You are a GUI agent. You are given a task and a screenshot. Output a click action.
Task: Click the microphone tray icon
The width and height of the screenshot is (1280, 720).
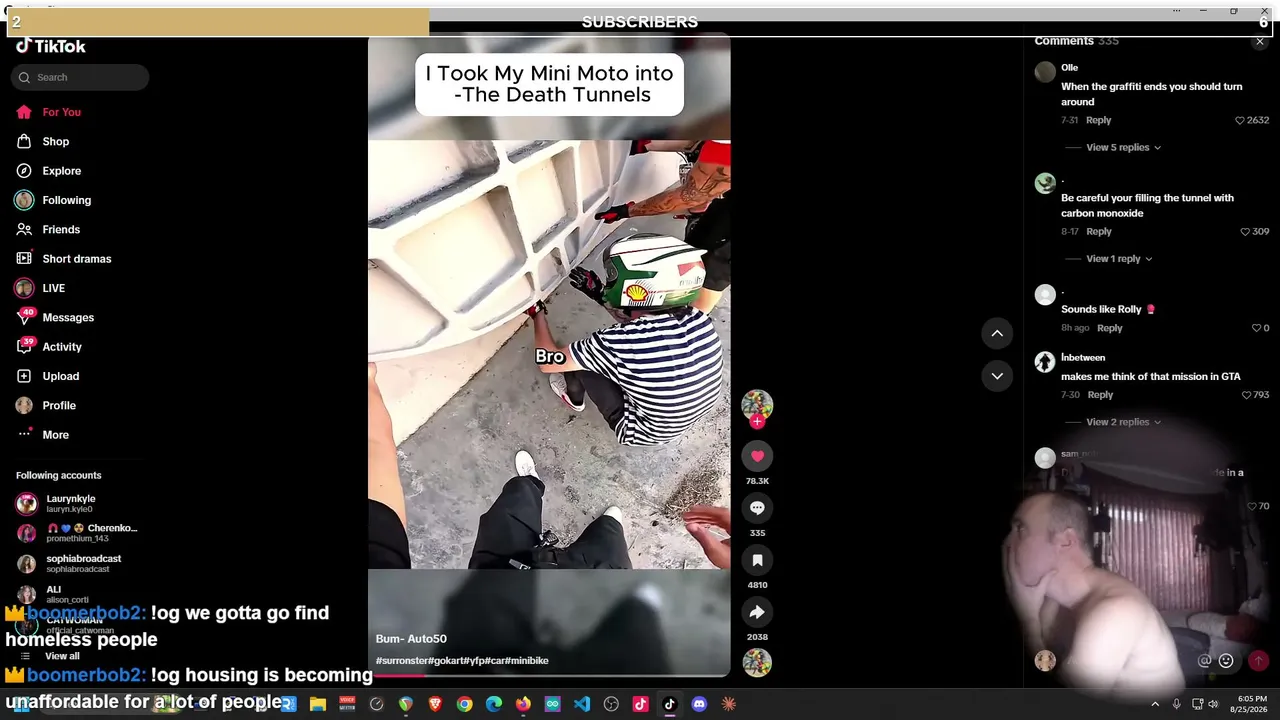pos(1176,704)
